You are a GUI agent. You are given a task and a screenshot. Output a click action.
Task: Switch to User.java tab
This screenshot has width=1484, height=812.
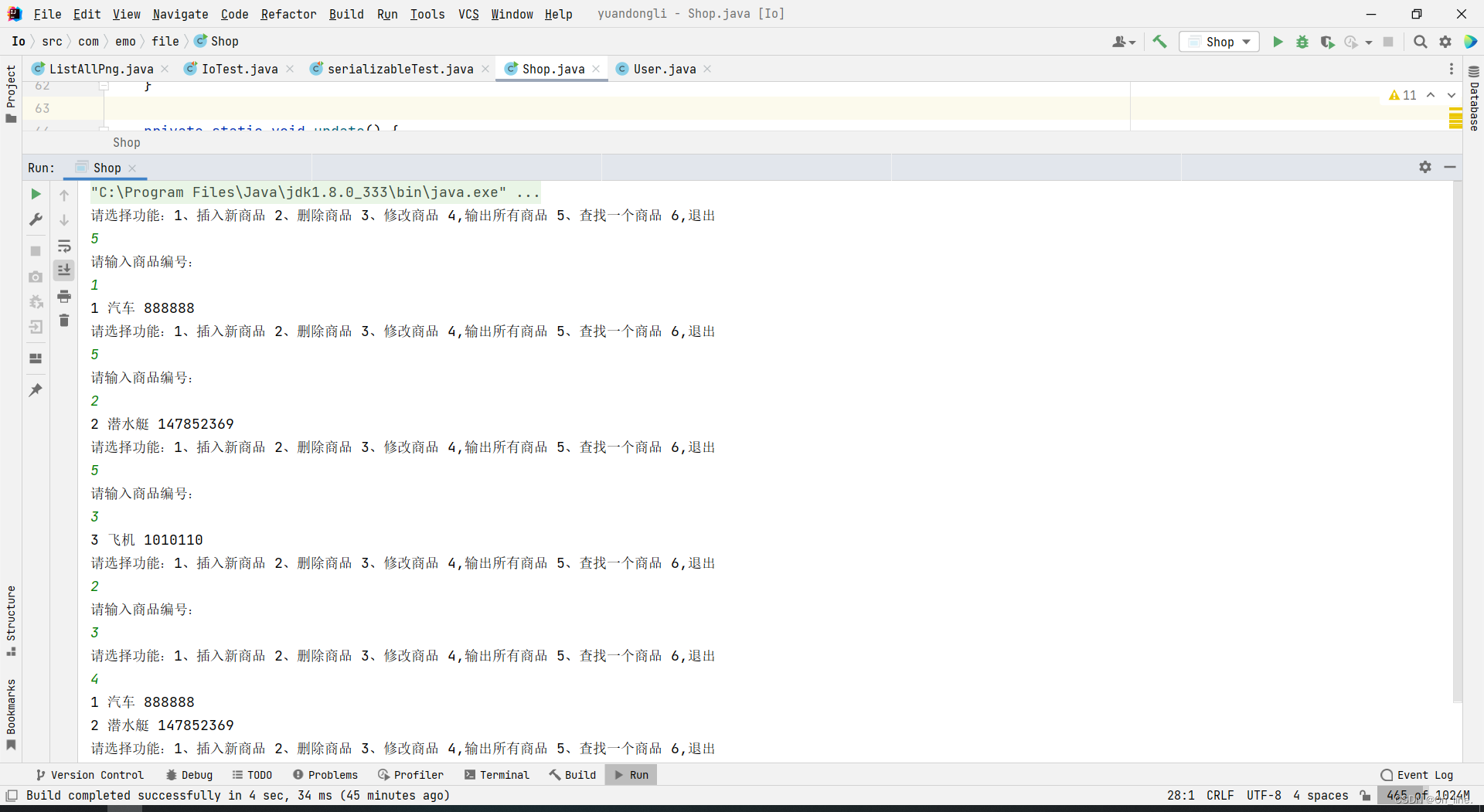pyautogui.click(x=664, y=69)
